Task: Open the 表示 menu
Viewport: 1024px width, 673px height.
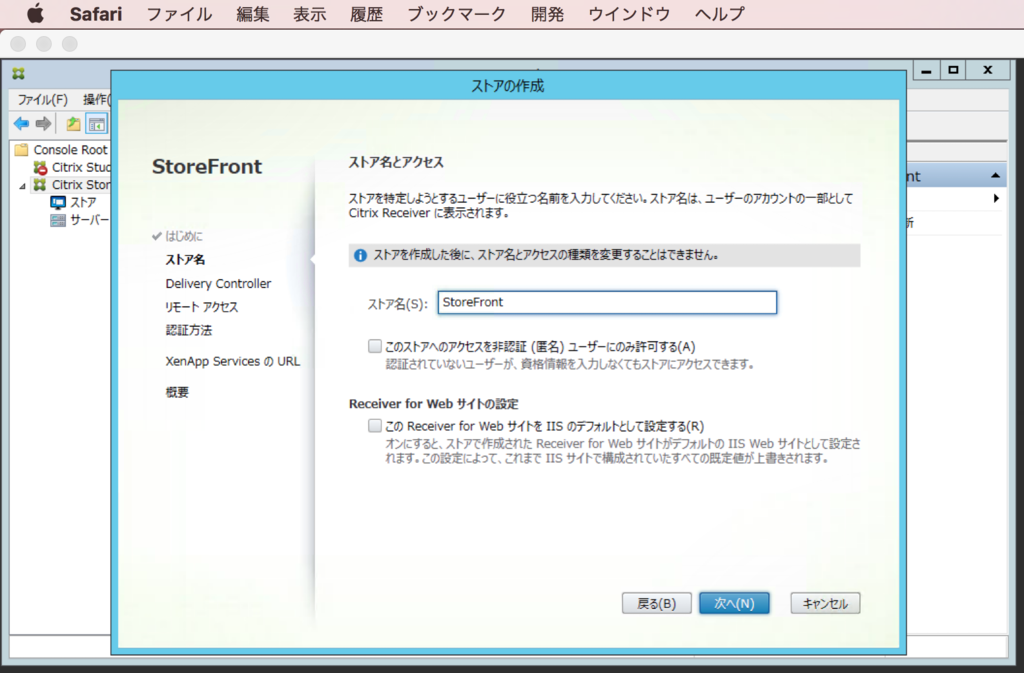Action: (310, 14)
